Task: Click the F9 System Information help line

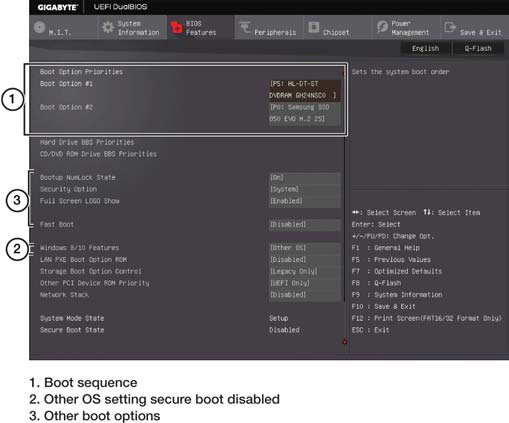Action: coord(397,295)
